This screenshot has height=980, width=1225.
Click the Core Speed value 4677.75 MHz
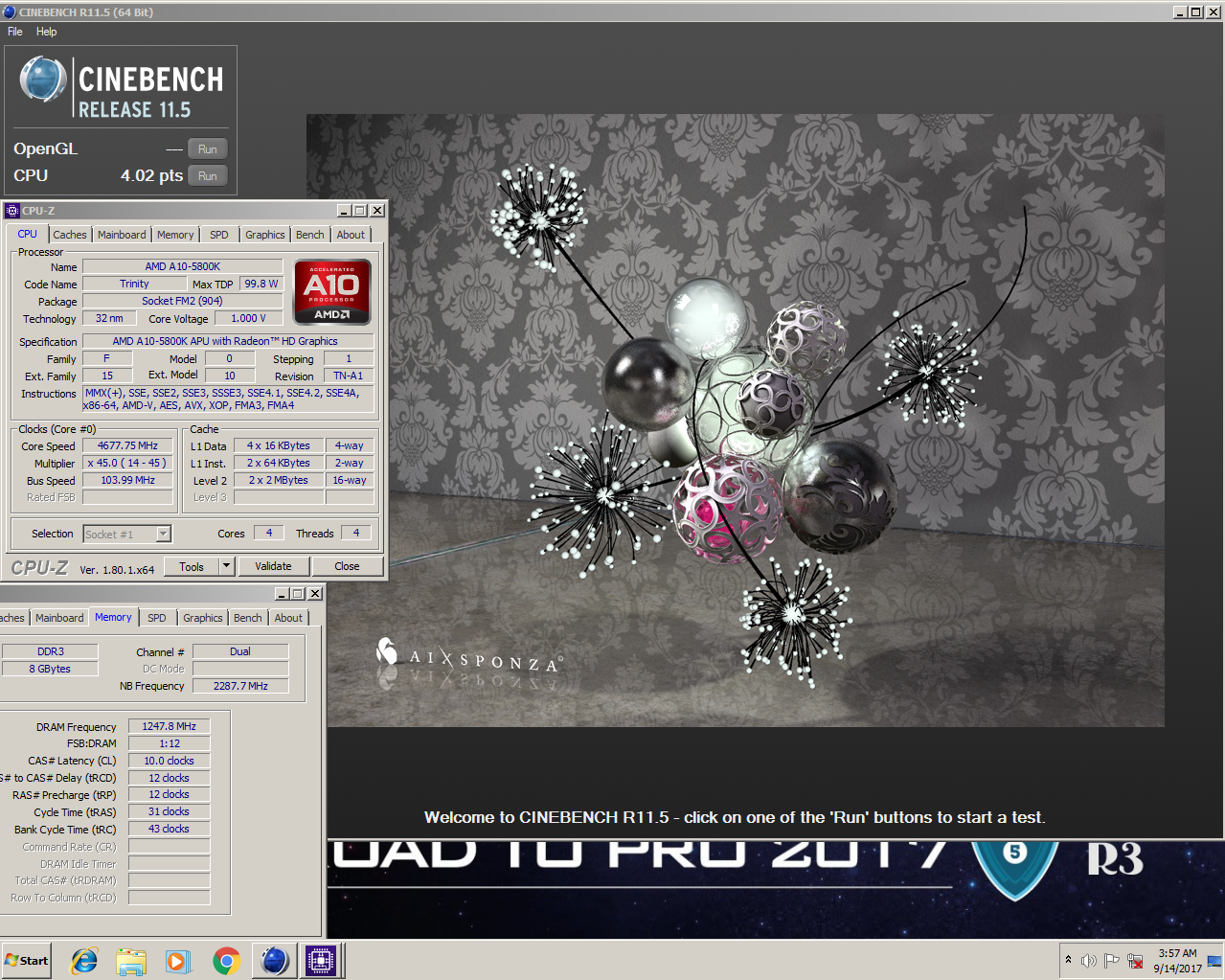pos(127,445)
